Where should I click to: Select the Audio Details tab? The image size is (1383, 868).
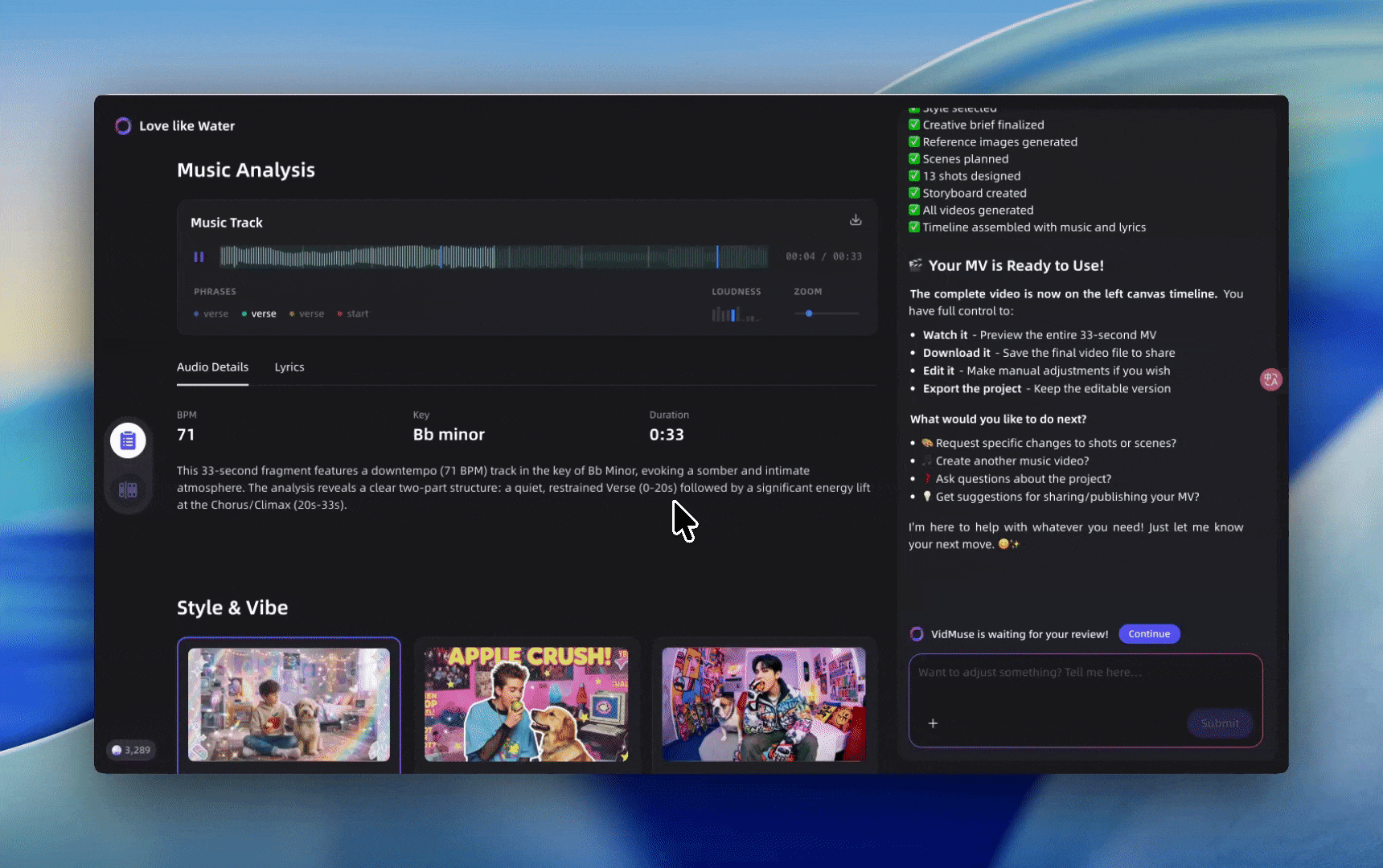pyautogui.click(x=212, y=367)
